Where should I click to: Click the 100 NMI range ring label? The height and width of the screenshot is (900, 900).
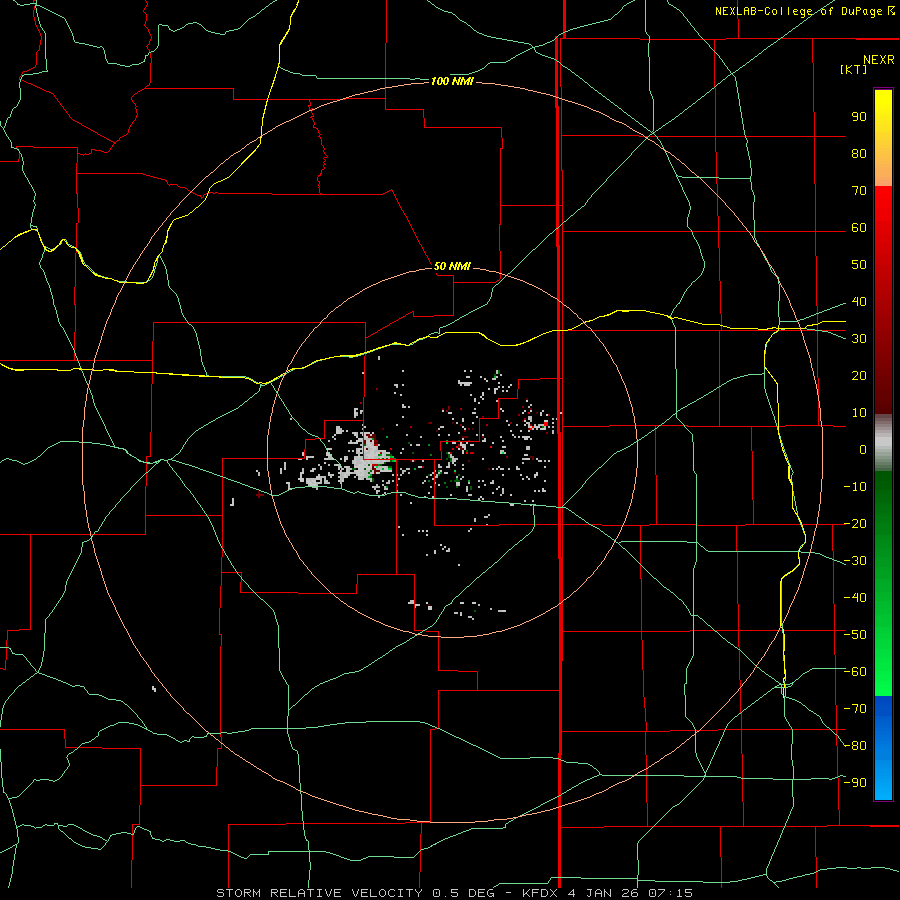(452, 82)
